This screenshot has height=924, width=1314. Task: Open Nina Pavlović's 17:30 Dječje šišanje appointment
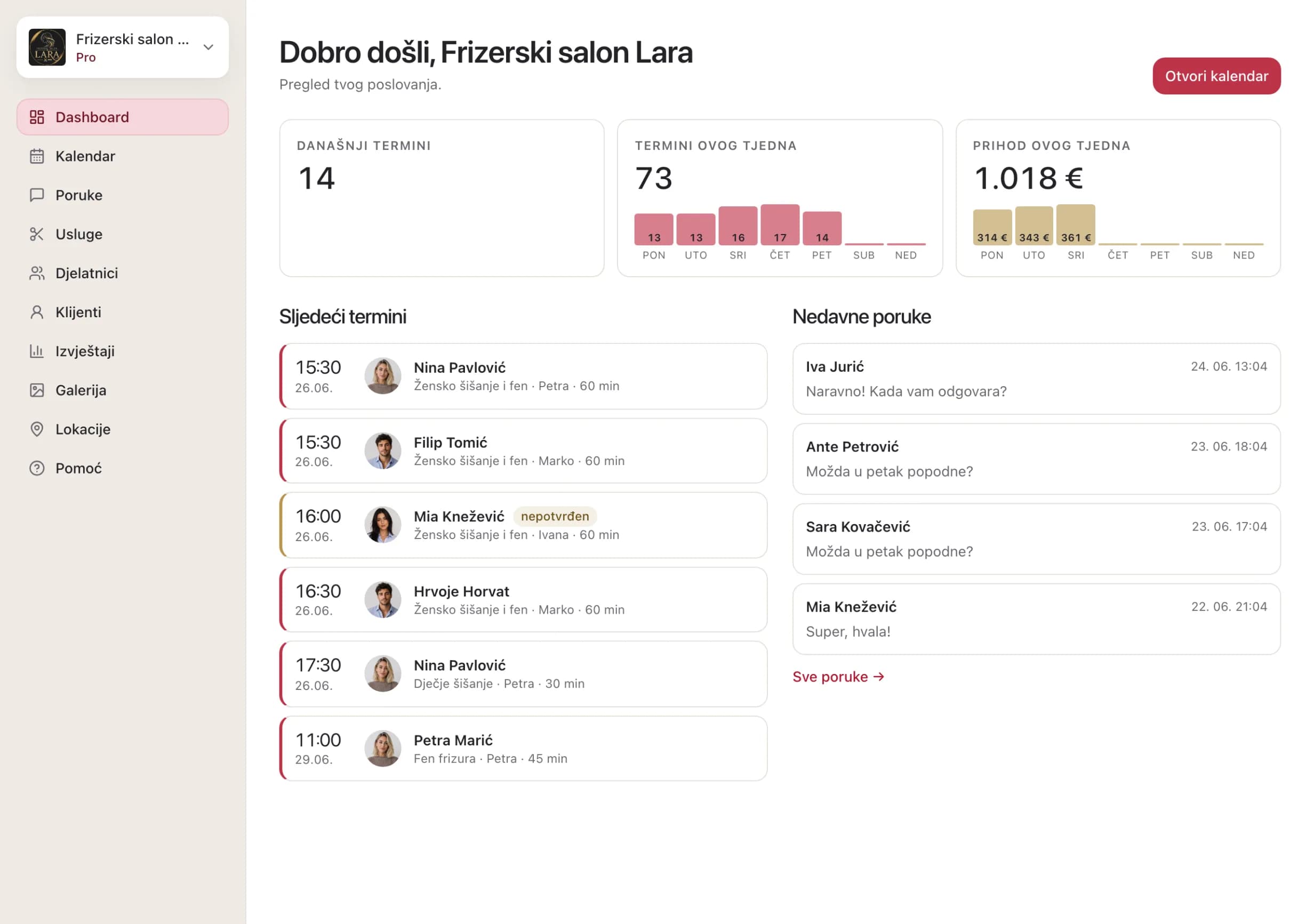[x=523, y=674]
